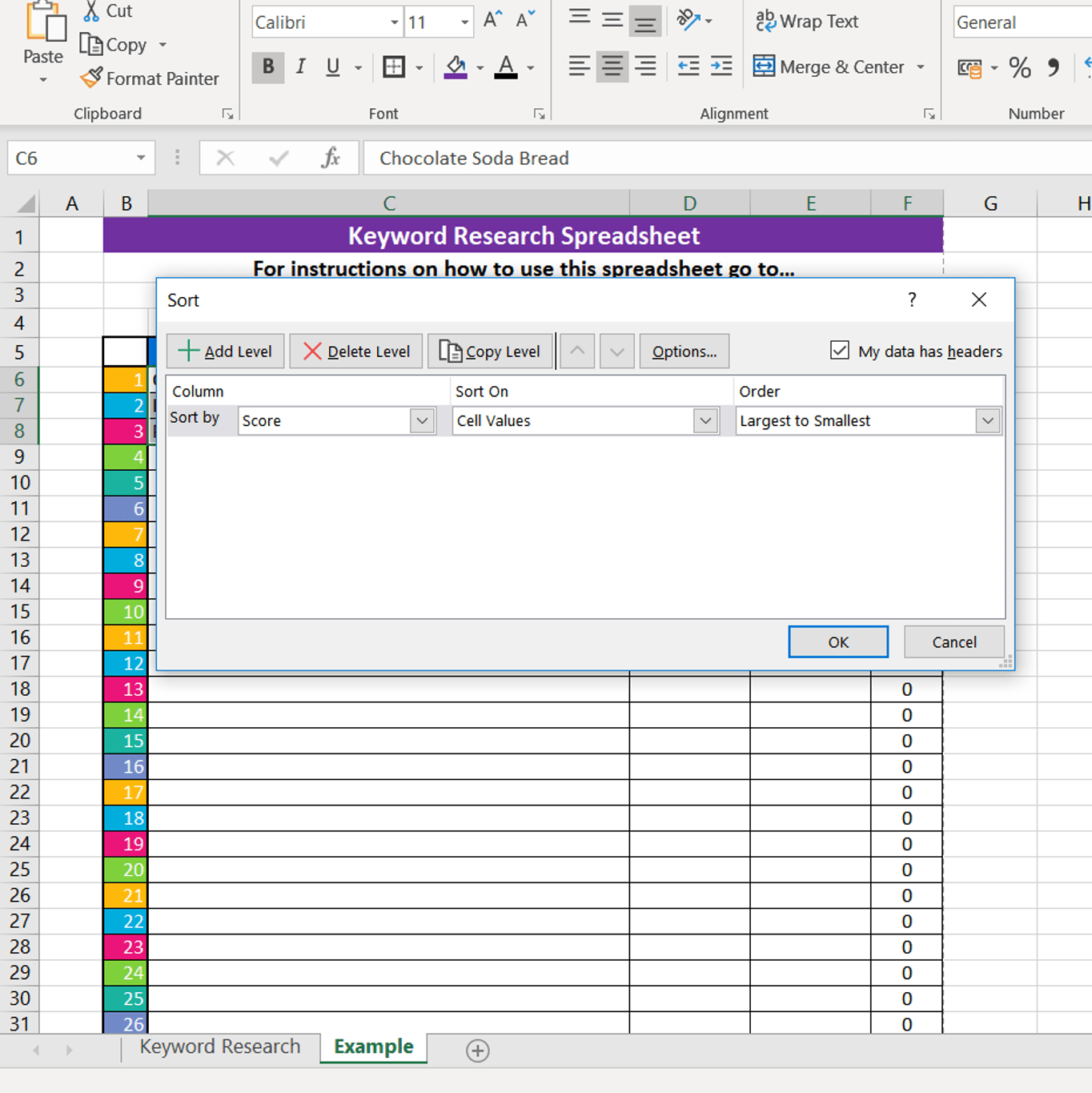Click the formula bar Enter checkmark

pos(279,158)
